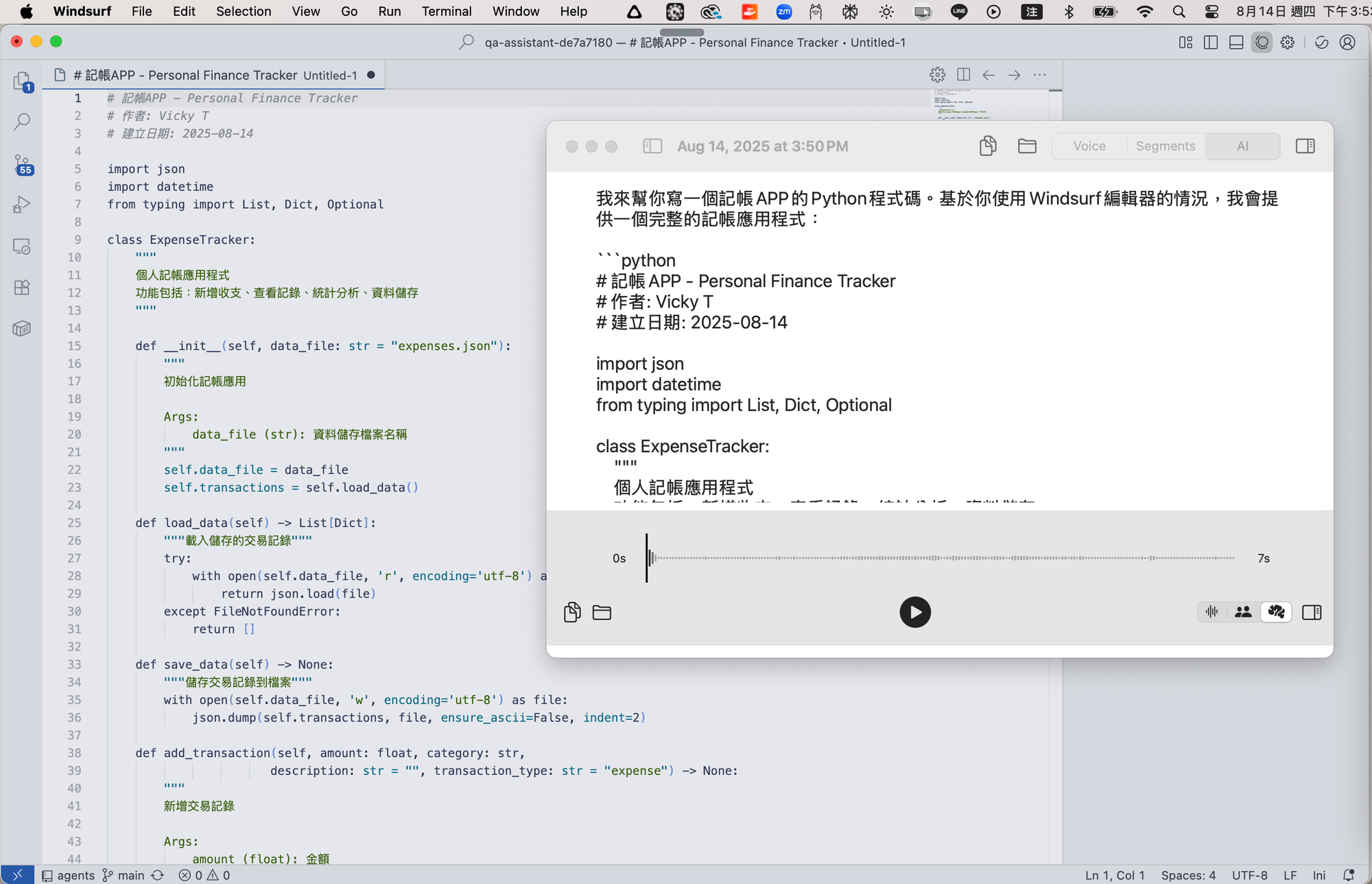Open problems indicator showing 0 errors
1372x884 pixels.
pos(204,875)
